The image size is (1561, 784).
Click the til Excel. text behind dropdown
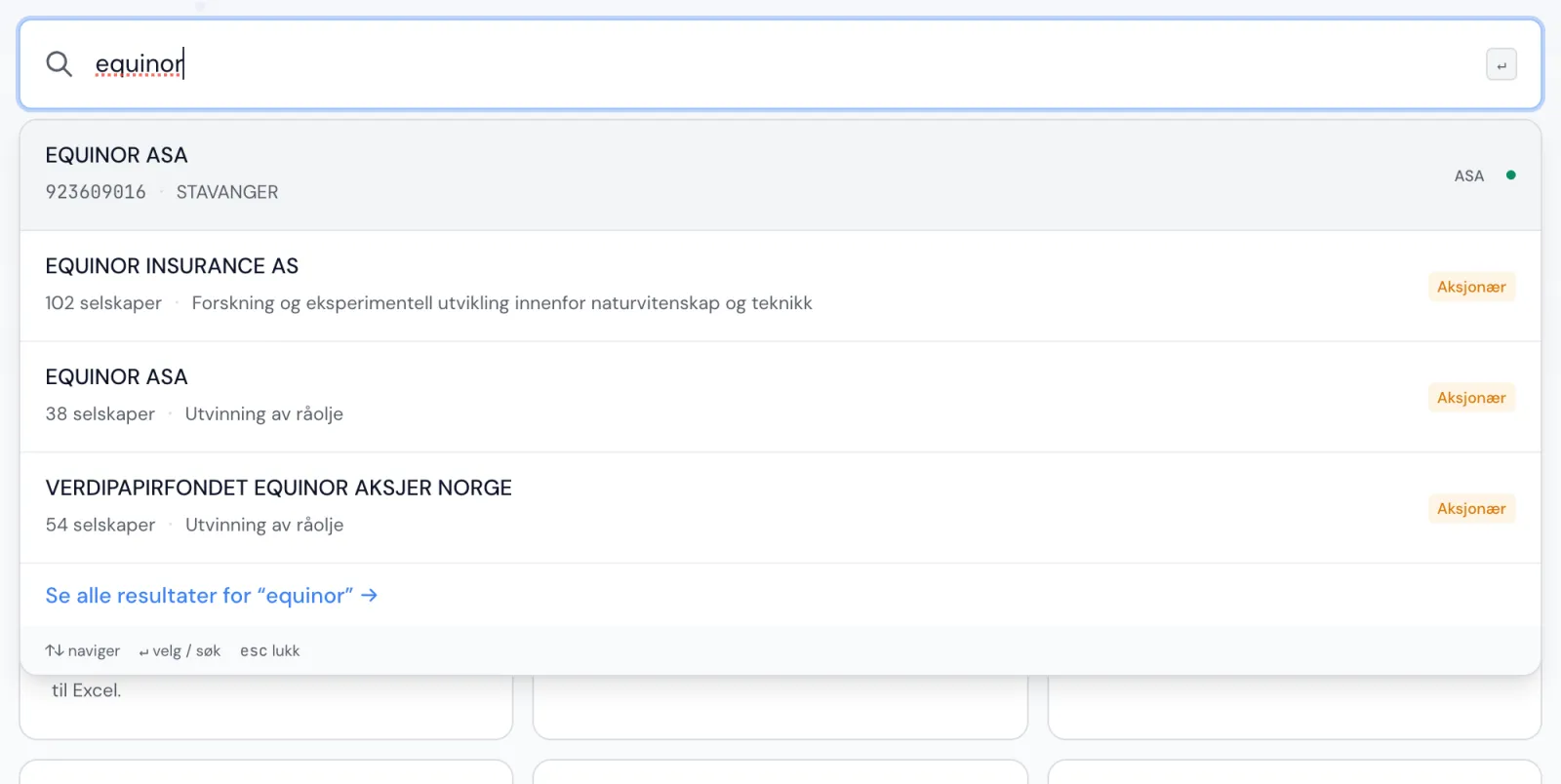pos(87,690)
